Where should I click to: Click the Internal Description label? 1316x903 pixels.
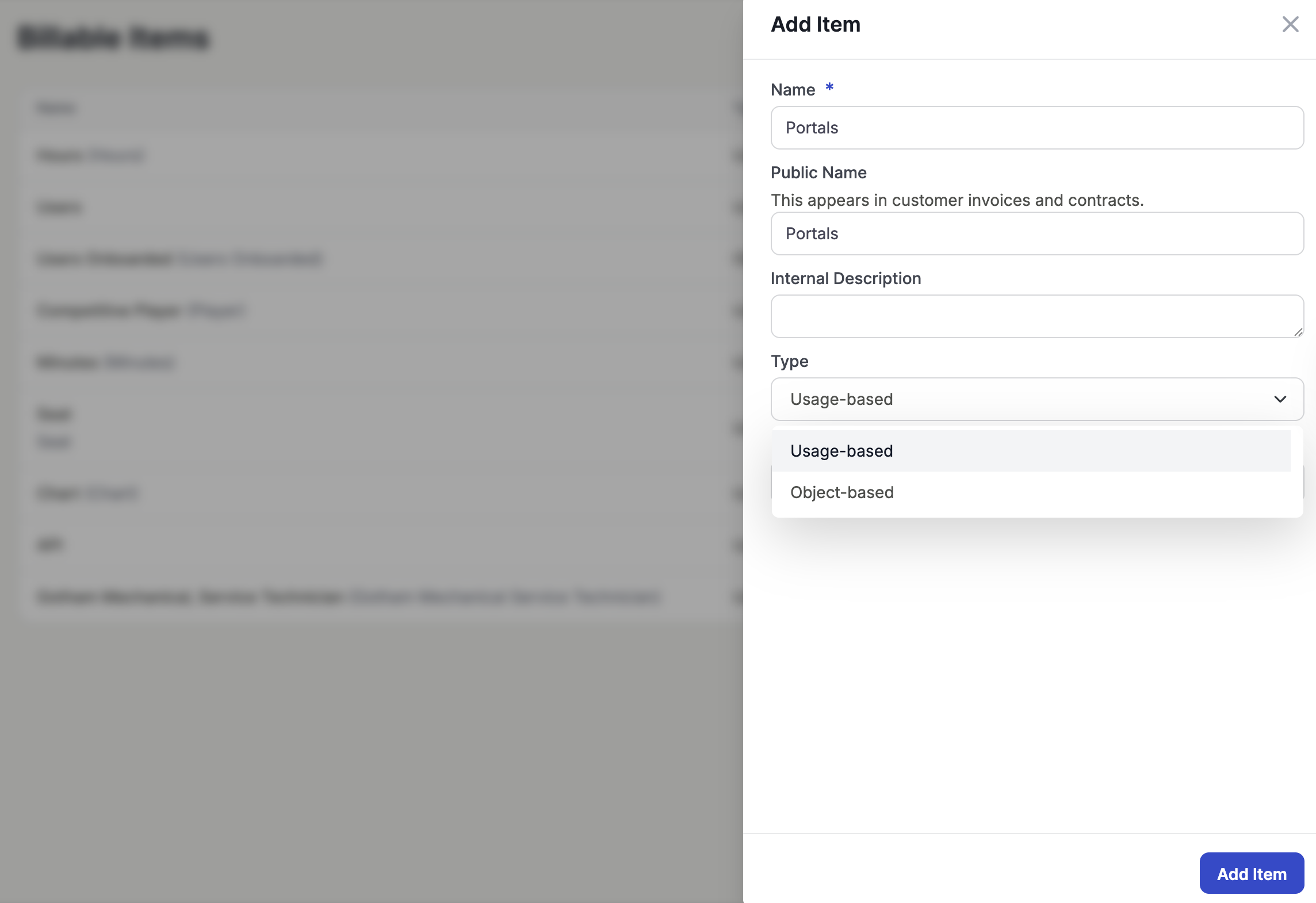(846, 278)
